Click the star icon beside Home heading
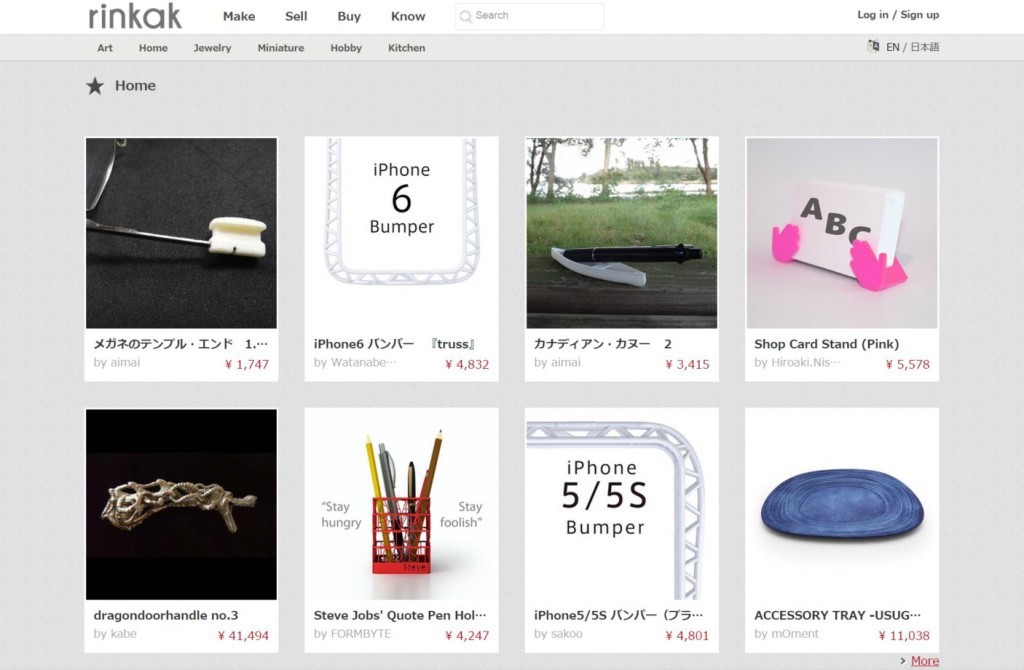Screen dimensions: 1024x670 pos(95,86)
